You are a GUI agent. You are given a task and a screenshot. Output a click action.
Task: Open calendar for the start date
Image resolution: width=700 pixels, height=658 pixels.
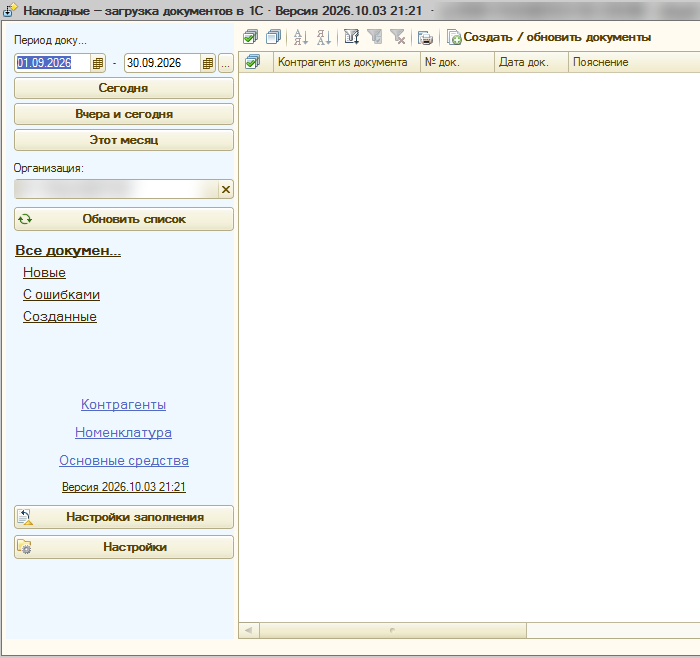98,63
